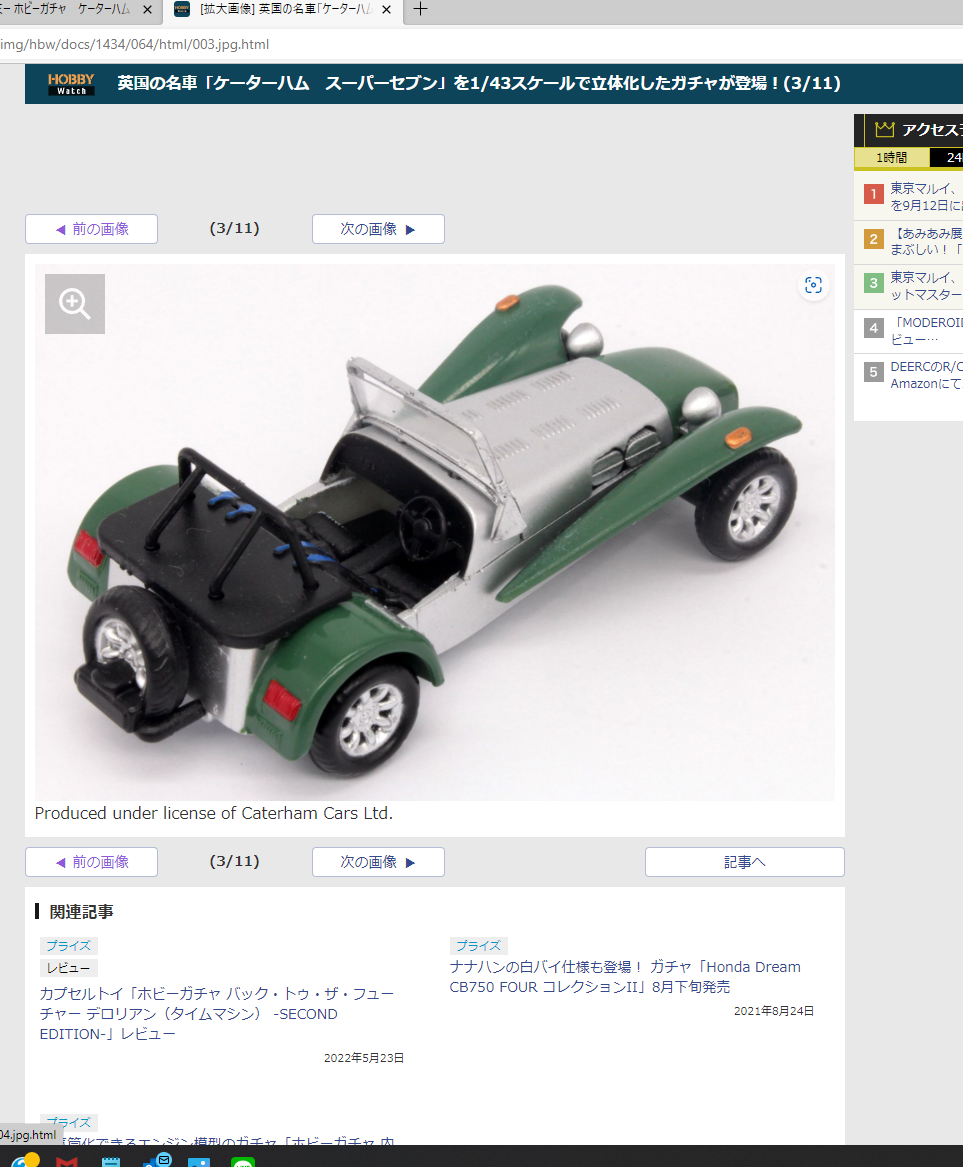The width and height of the screenshot is (963, 1167).
Task: Click the HOBBY Watch logo
Action: (x=71, y=84)
